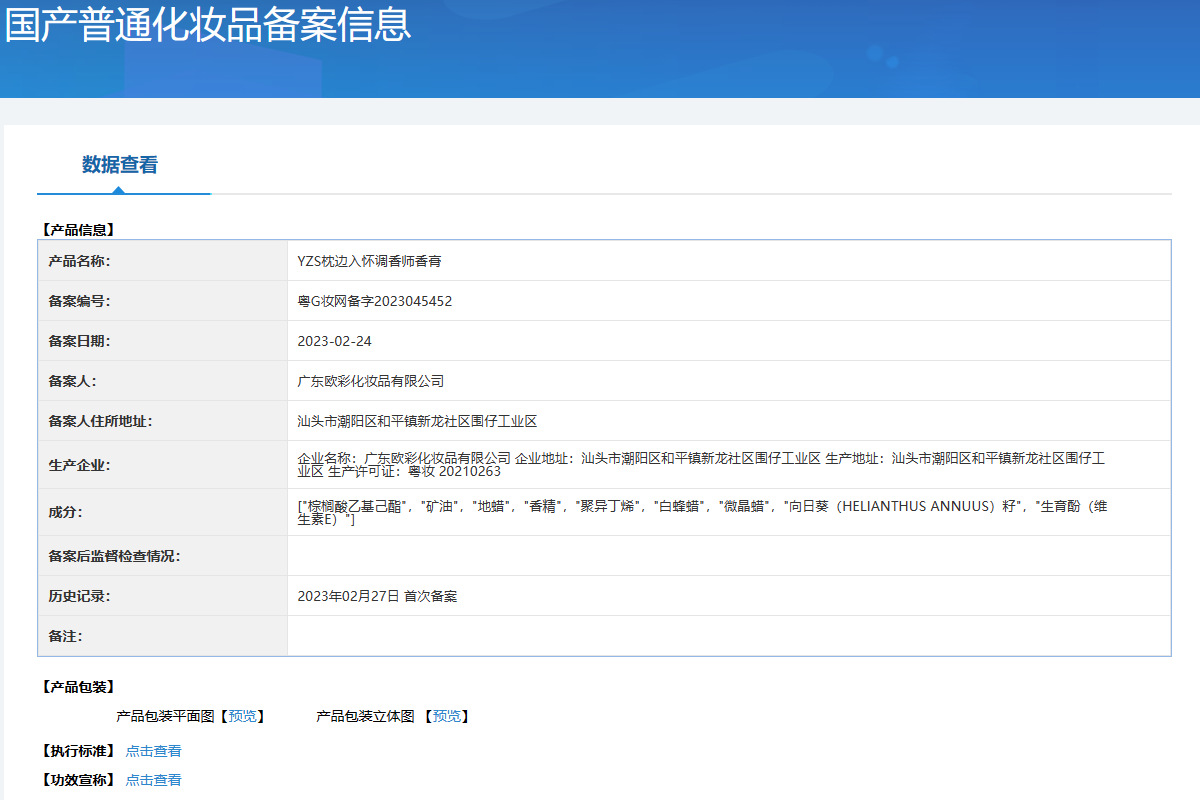Viewport: 1200px width, 800px height.
Task: Click the 产品名称 row label
Action: click(79, 261)
